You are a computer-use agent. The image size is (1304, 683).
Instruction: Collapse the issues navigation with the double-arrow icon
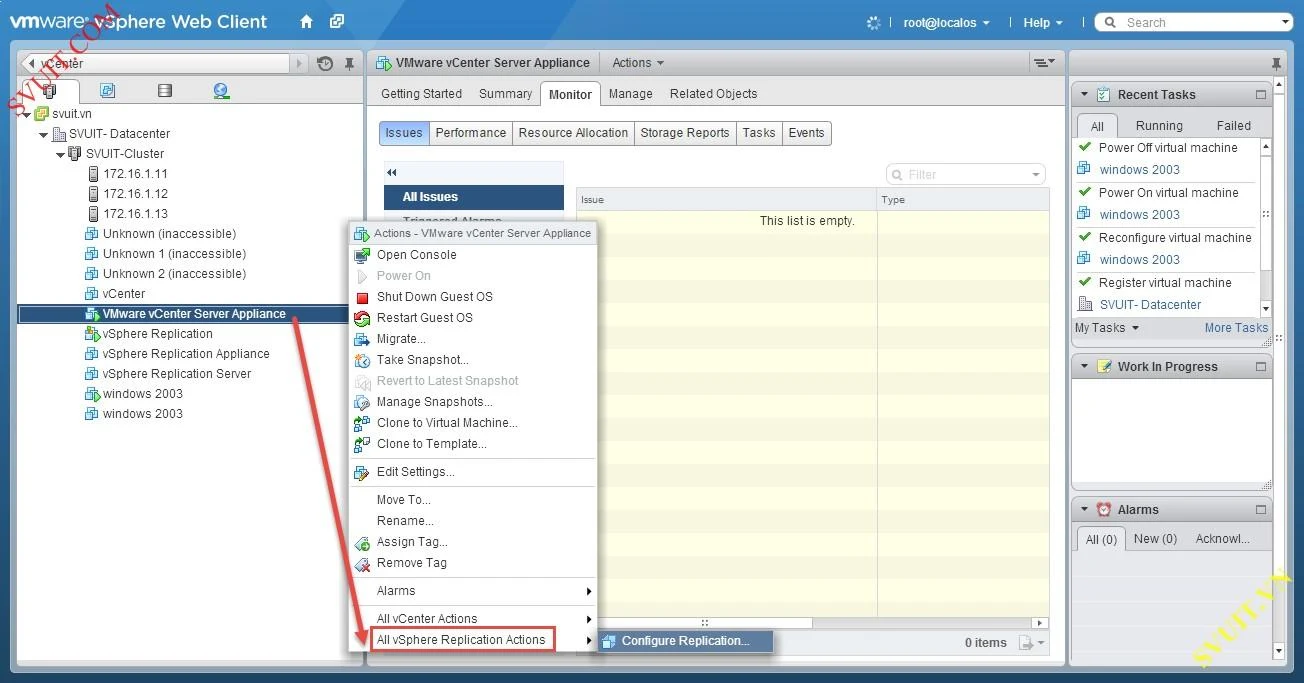392,173
